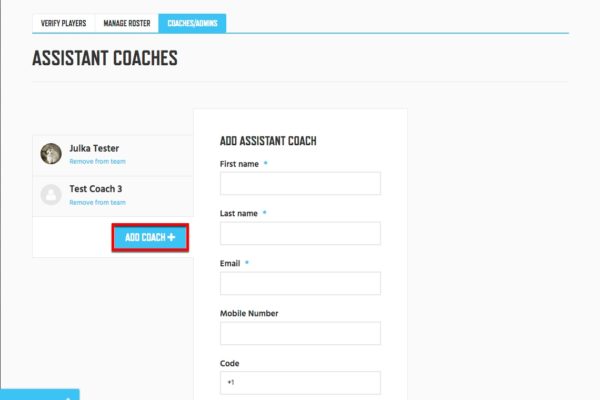Click the Add Coach button
The width and height of the screenshot is (600, 400).
coord(150,238)
